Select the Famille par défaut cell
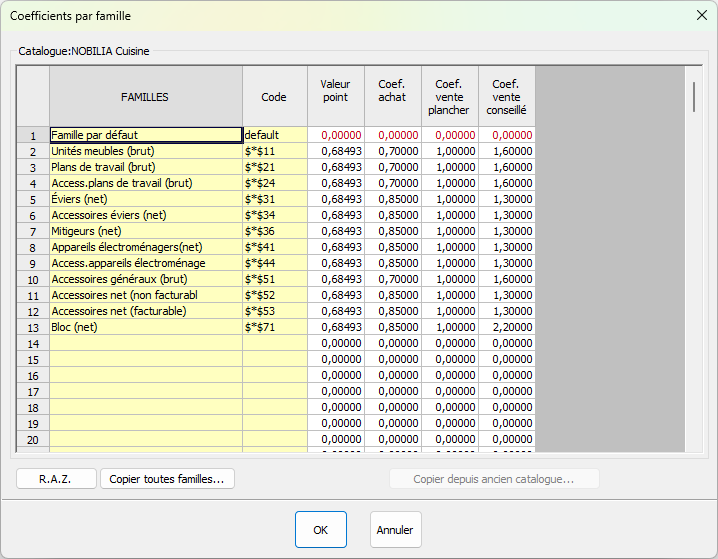 click(145, 135)
